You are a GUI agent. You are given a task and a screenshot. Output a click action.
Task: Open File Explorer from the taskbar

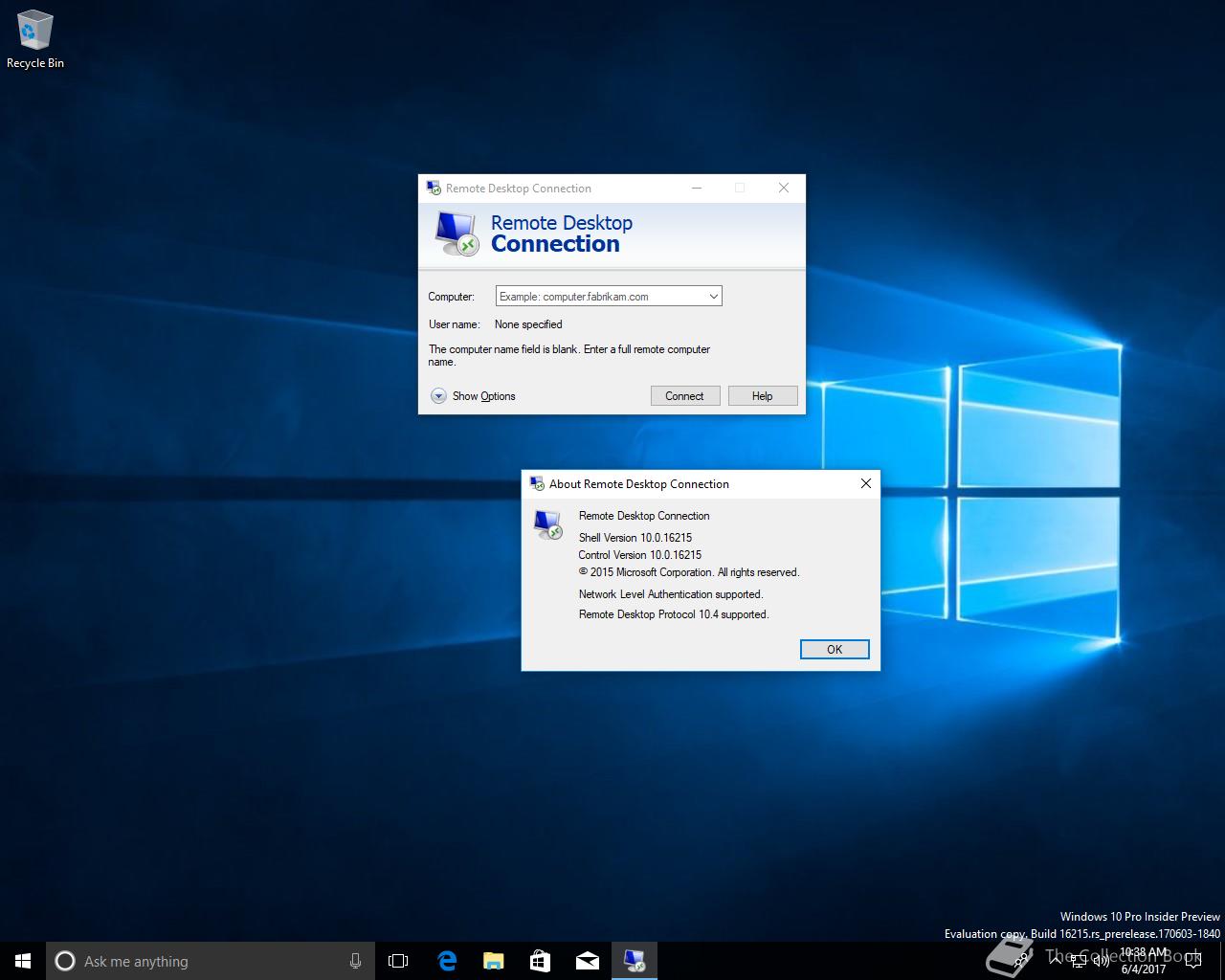pyautogui.click(x=493, y=961)
